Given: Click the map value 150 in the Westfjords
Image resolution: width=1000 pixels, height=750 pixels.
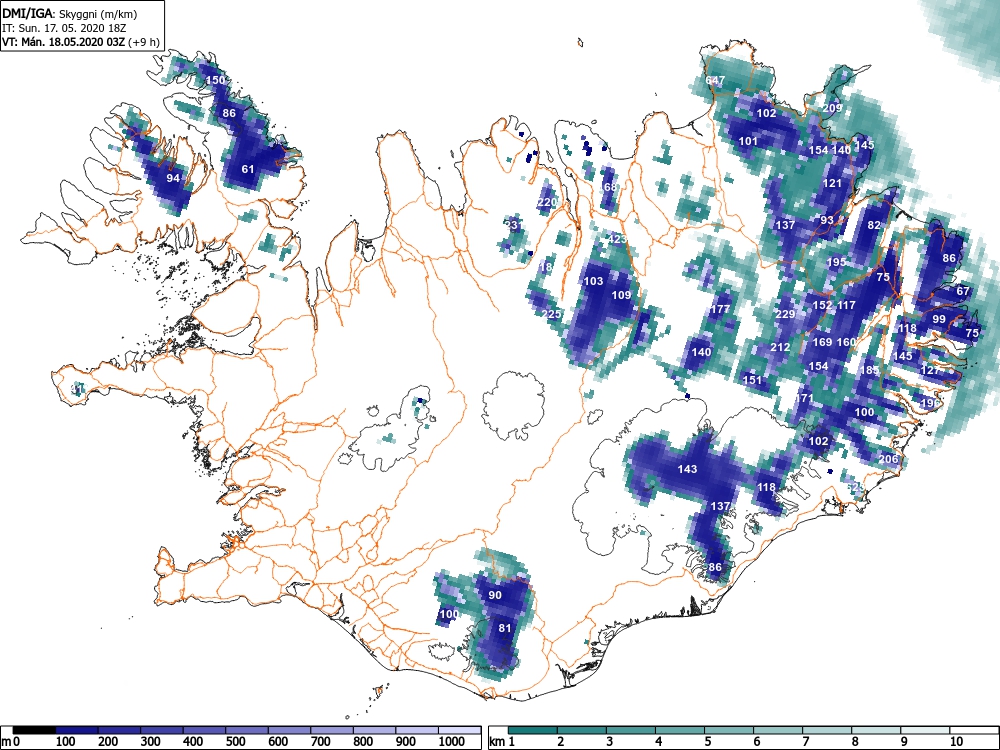Looking at the screenshot, I should pos(216,80).
